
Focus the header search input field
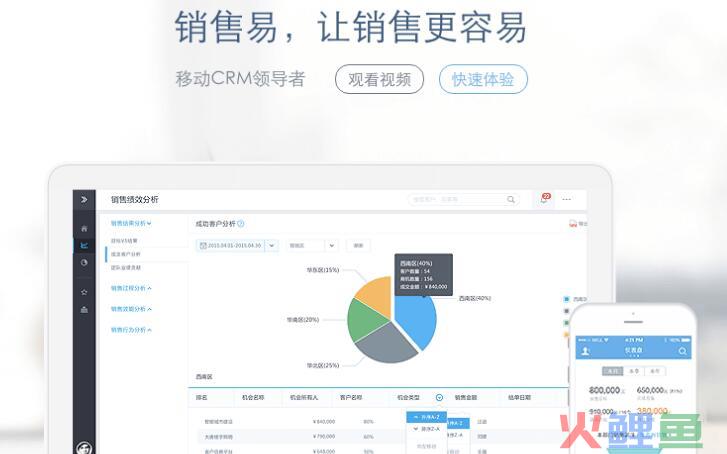click(463, 199)
